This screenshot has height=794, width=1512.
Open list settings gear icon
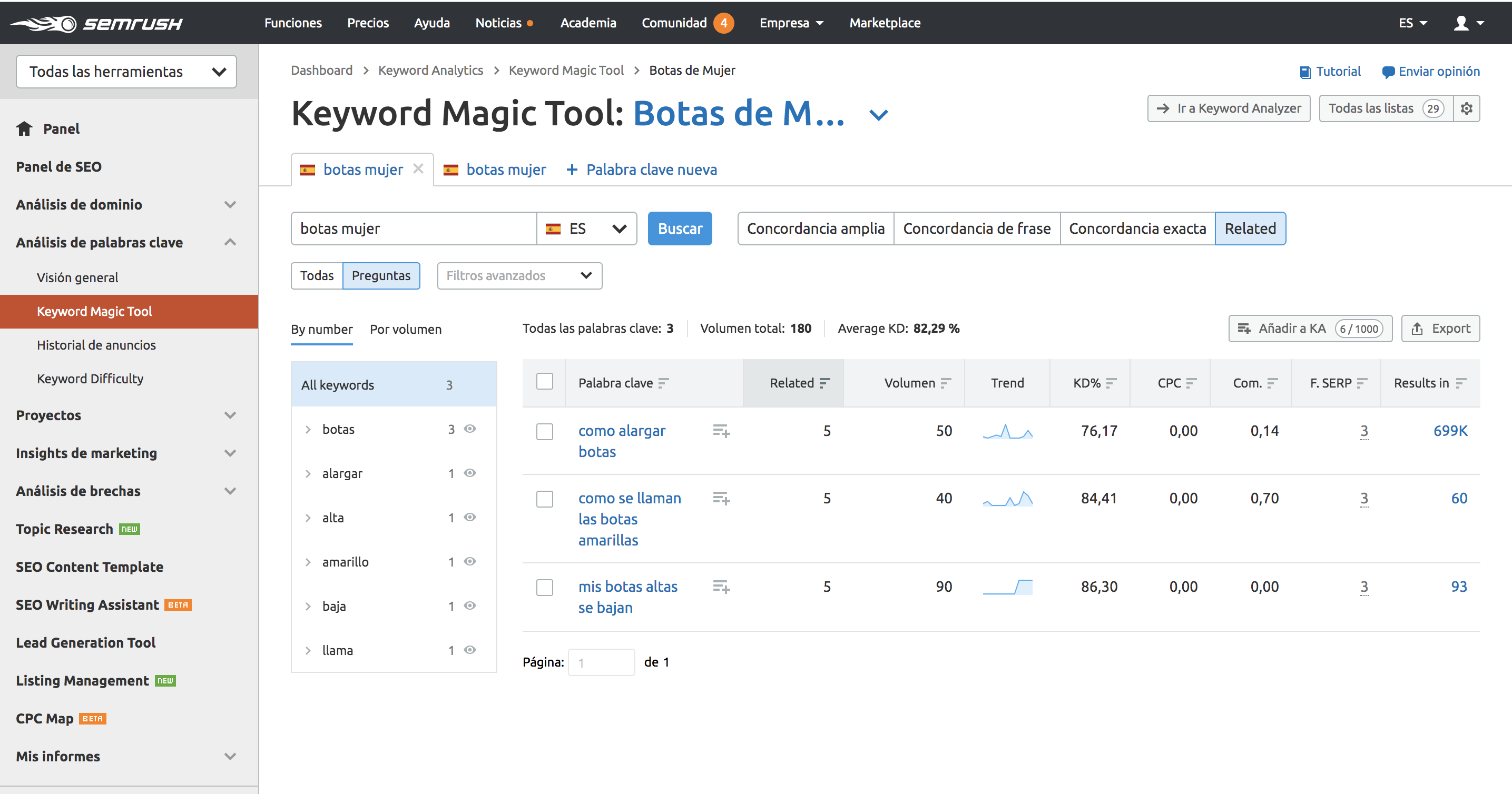point(1466,108)
